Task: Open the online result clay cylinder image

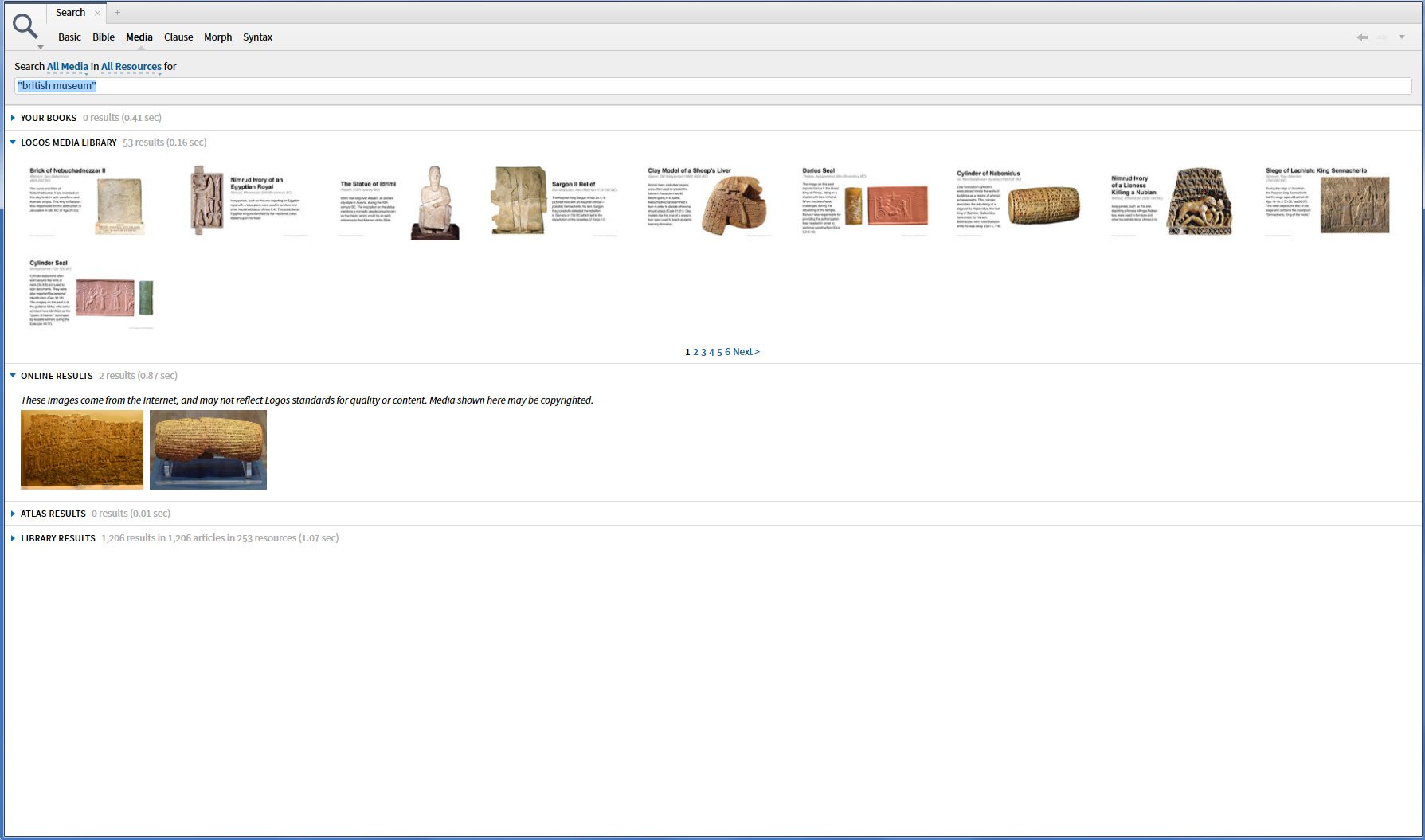Action: (208, 450)
